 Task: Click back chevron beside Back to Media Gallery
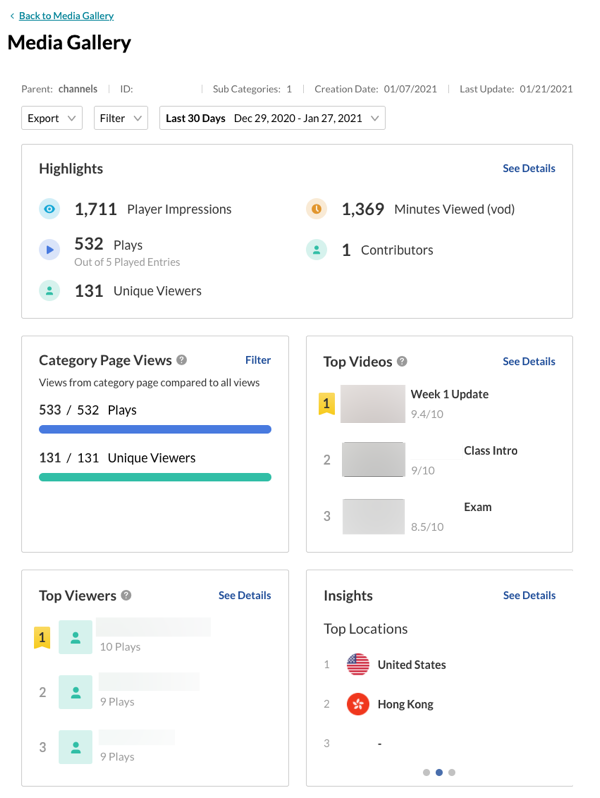click(x=12, y=16)
